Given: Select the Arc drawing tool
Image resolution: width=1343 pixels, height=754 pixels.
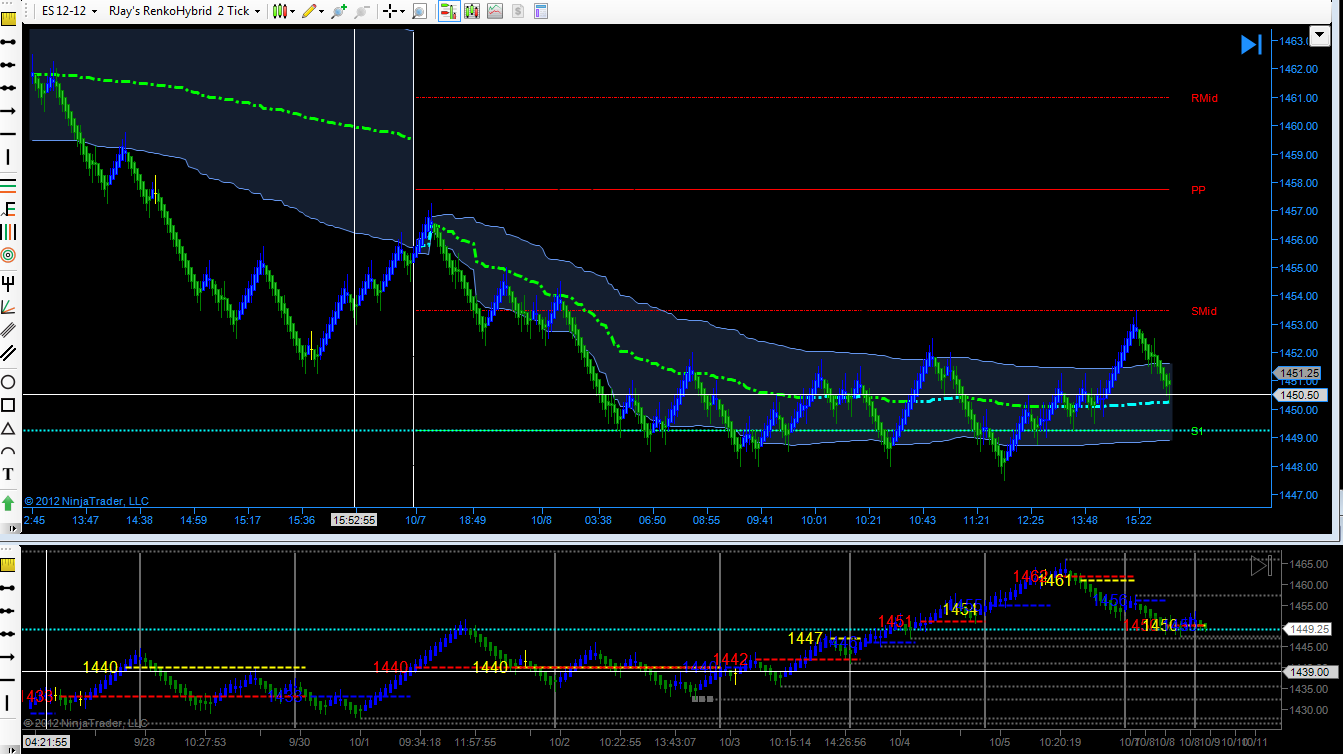Looking at the screenshot, I should click(8, 451).
